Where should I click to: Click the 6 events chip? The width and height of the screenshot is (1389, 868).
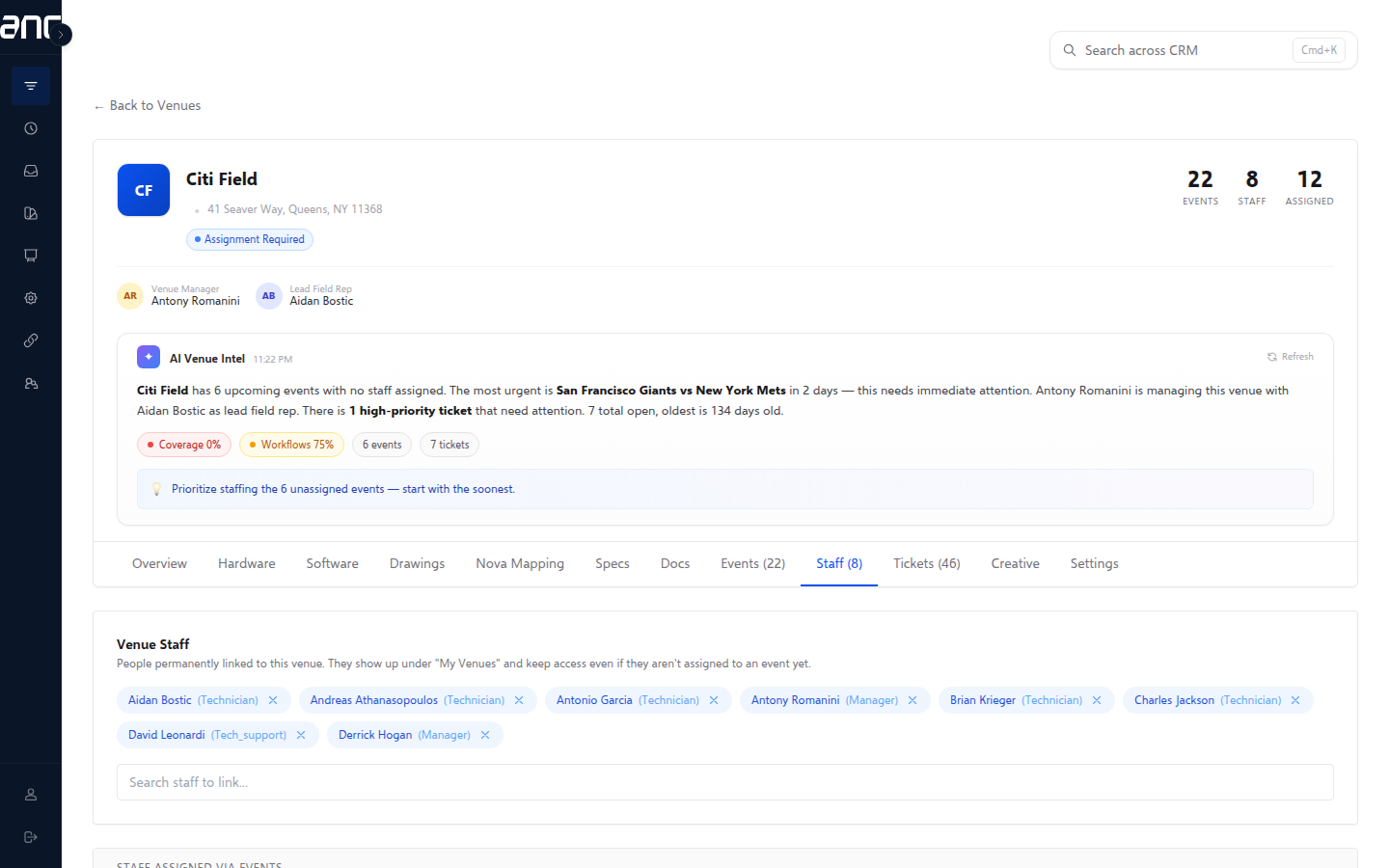point(382,445)
